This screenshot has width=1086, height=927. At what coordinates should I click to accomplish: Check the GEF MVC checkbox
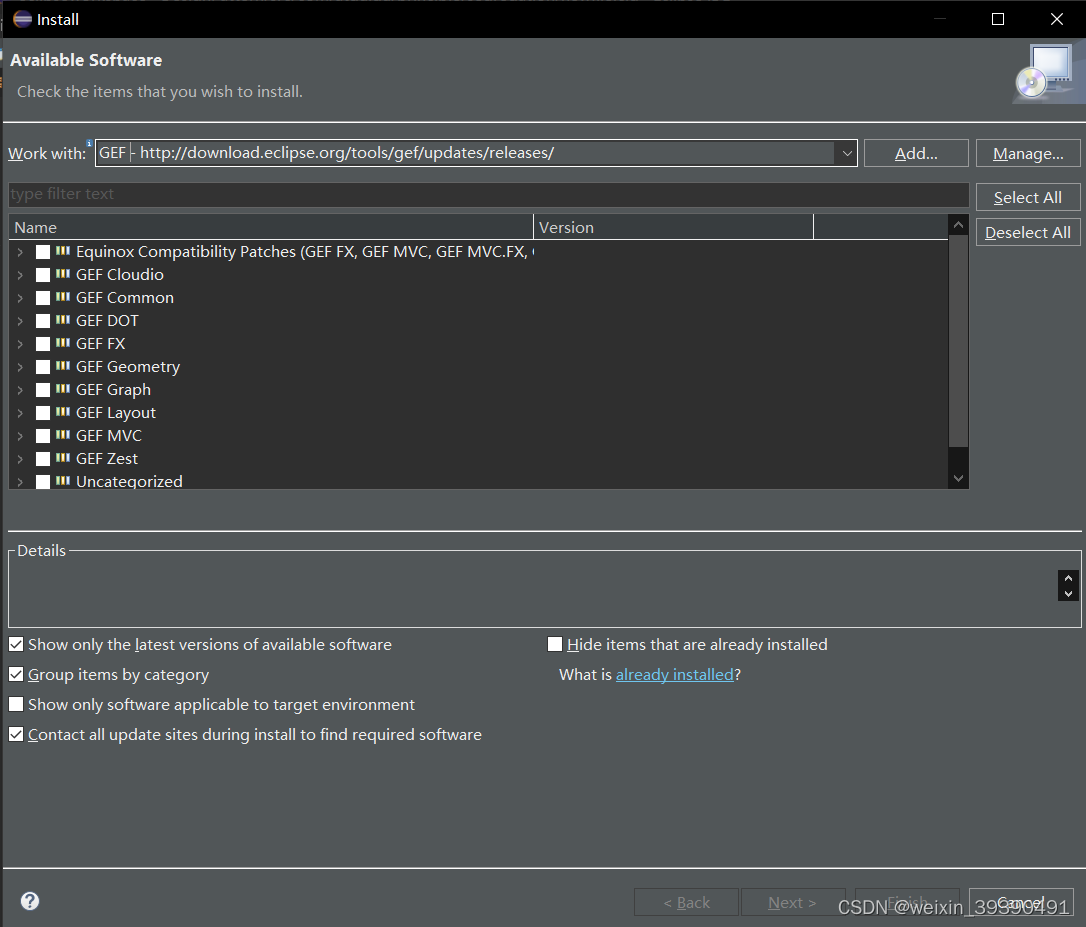point(43,436)
